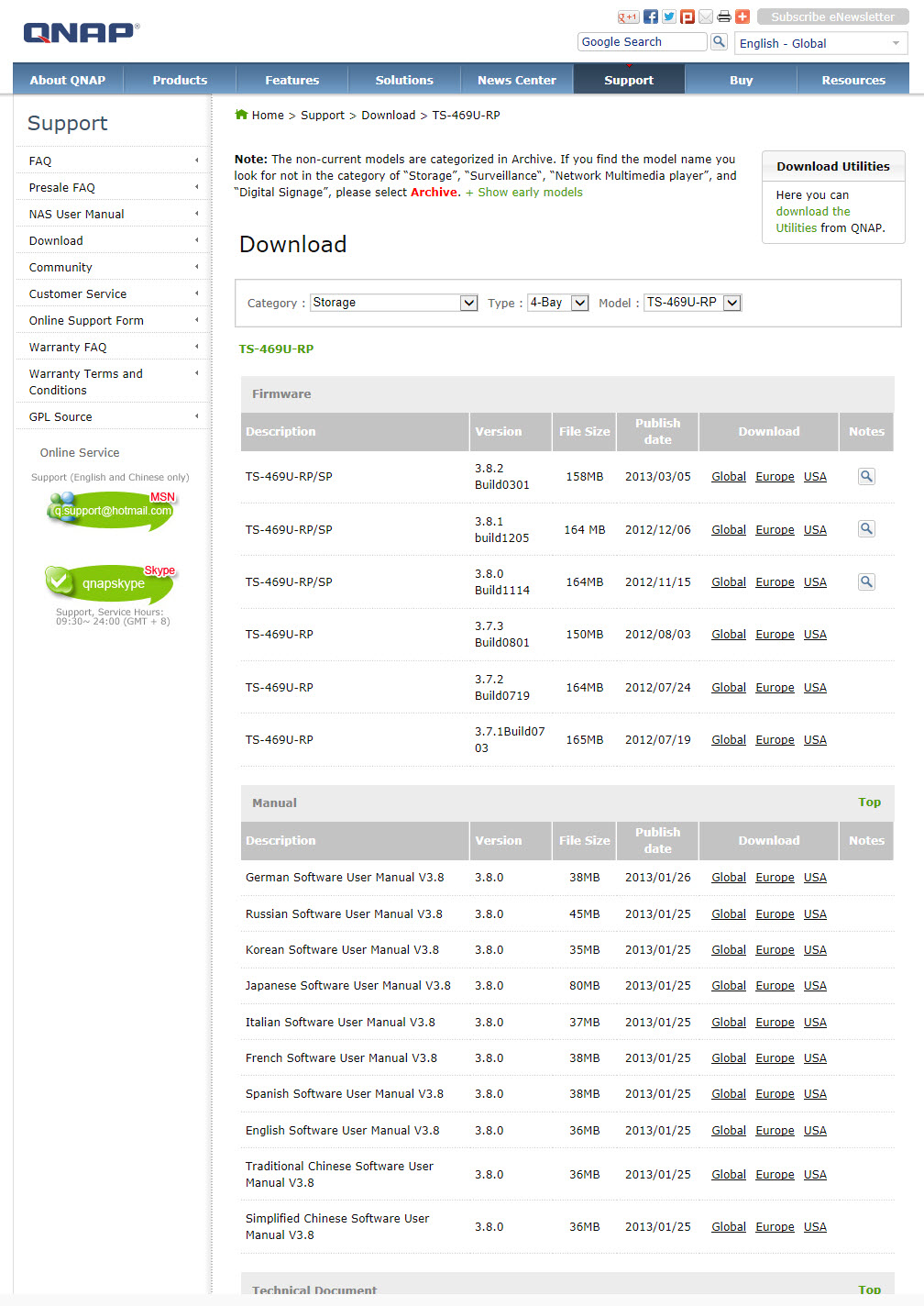Follow the download the Utilities link
The height and width of the screenshot is (1306, 924).
point(813,219)
